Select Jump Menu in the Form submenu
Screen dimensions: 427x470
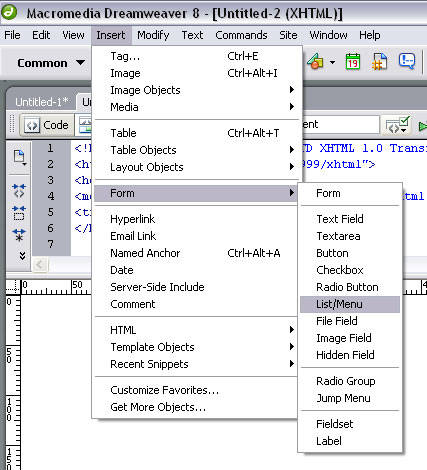coord(350,398)
